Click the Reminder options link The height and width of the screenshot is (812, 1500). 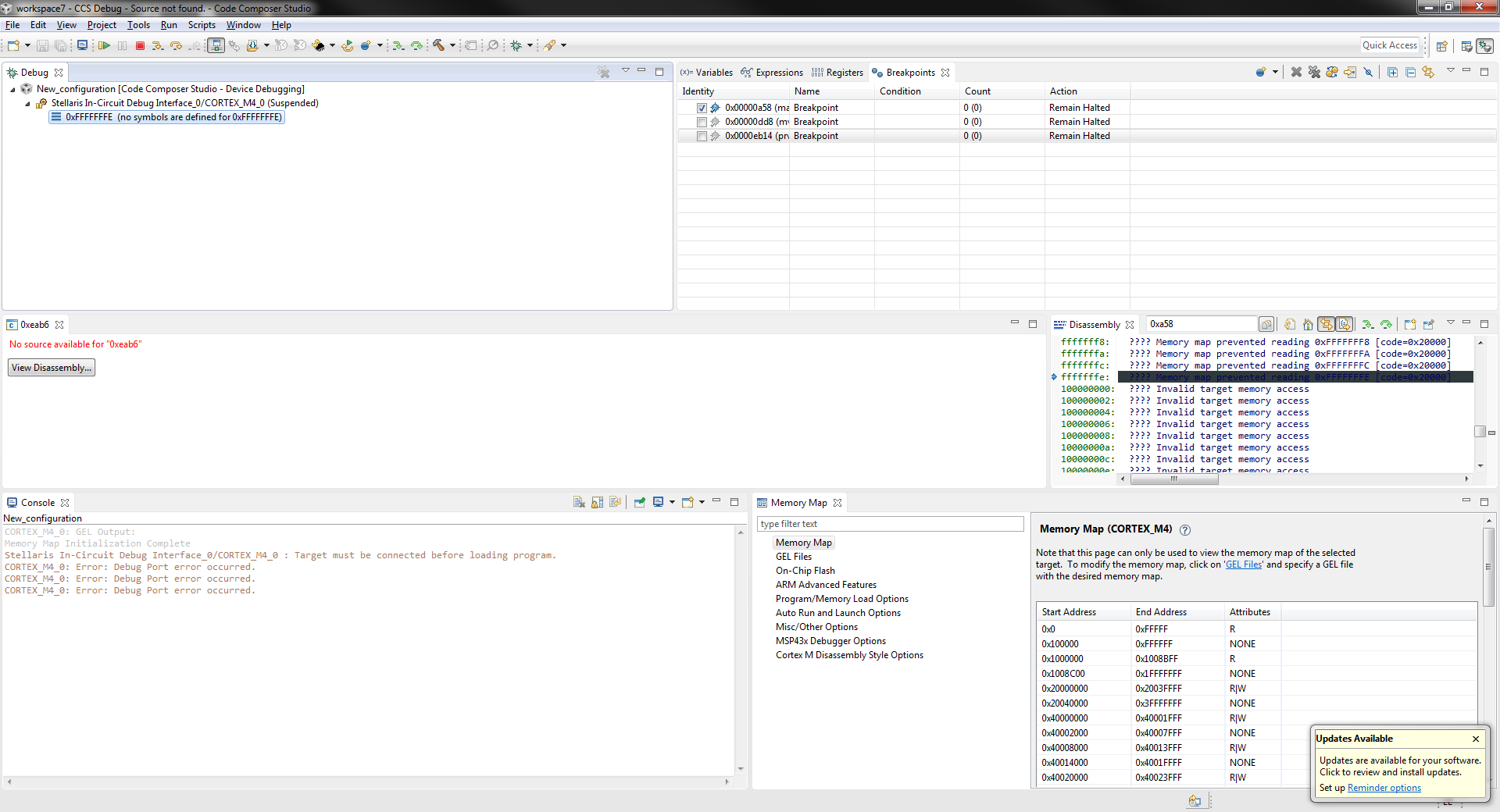coord(1384,788)
